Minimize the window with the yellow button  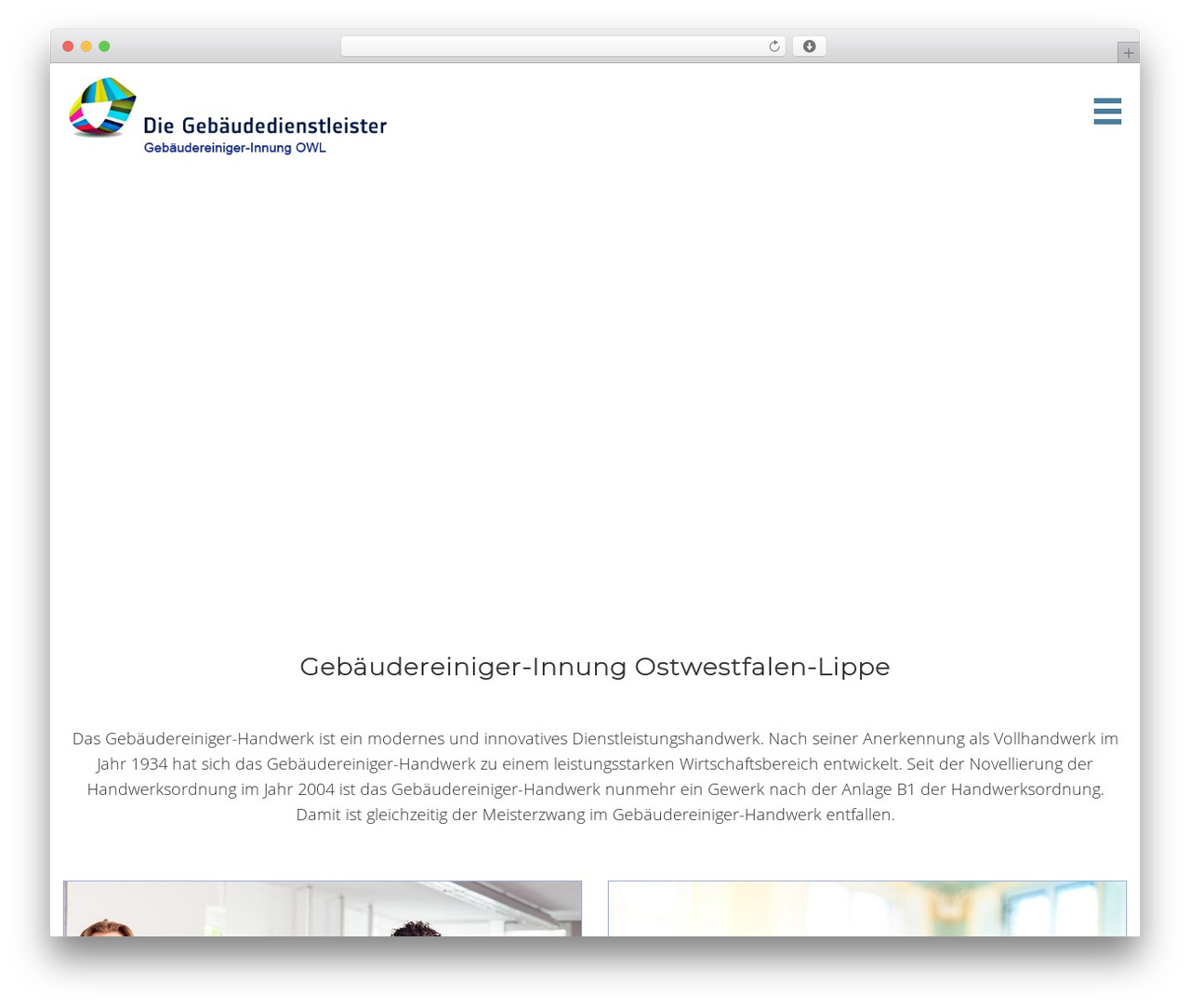click(x=86, y=46)
